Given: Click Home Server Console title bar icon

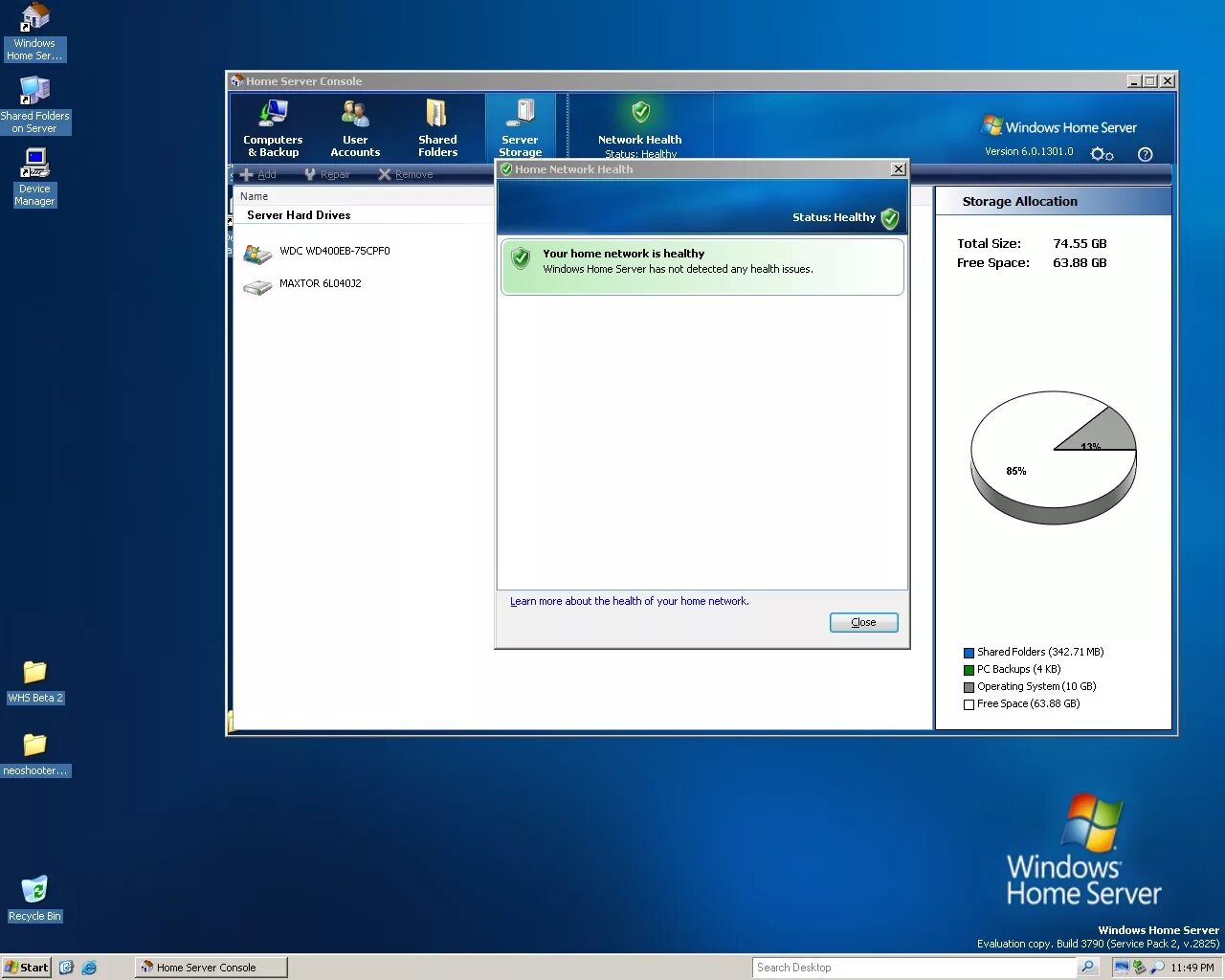Looking at the screenshot, I should click(x=236, y=81).
